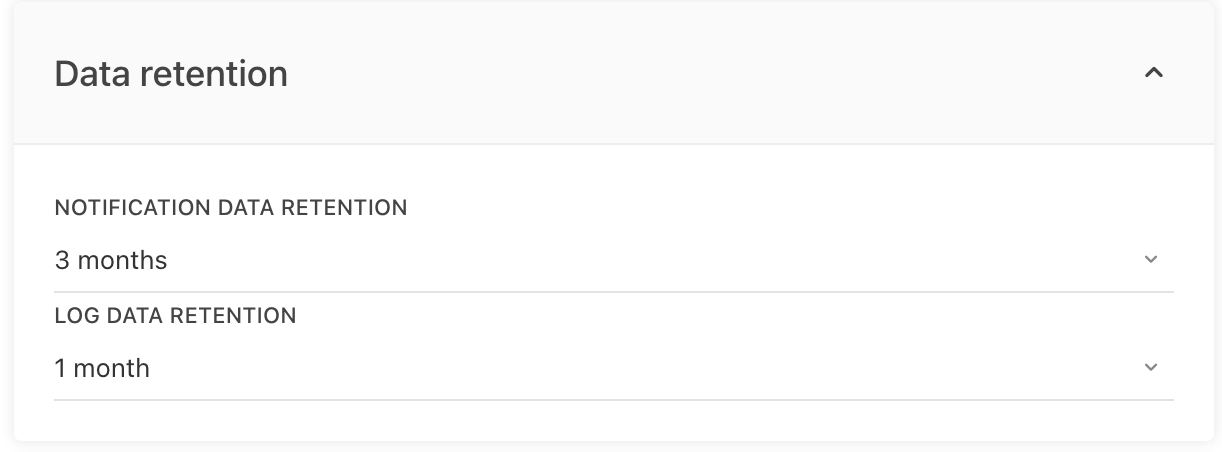
Task: Click the "NOTIFICATION DATA RETENTION" label
Action: (x=231, y=208)
